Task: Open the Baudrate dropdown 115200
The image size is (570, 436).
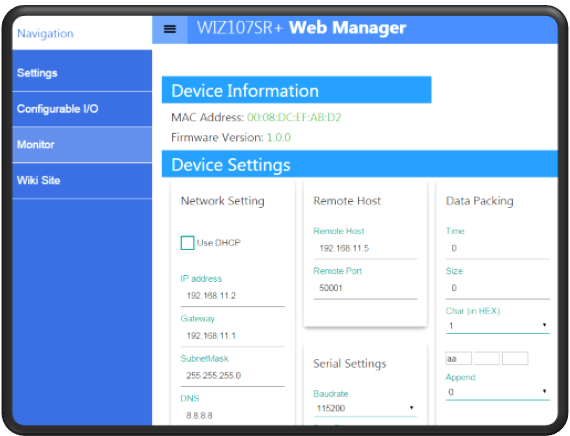Action: 365,408
